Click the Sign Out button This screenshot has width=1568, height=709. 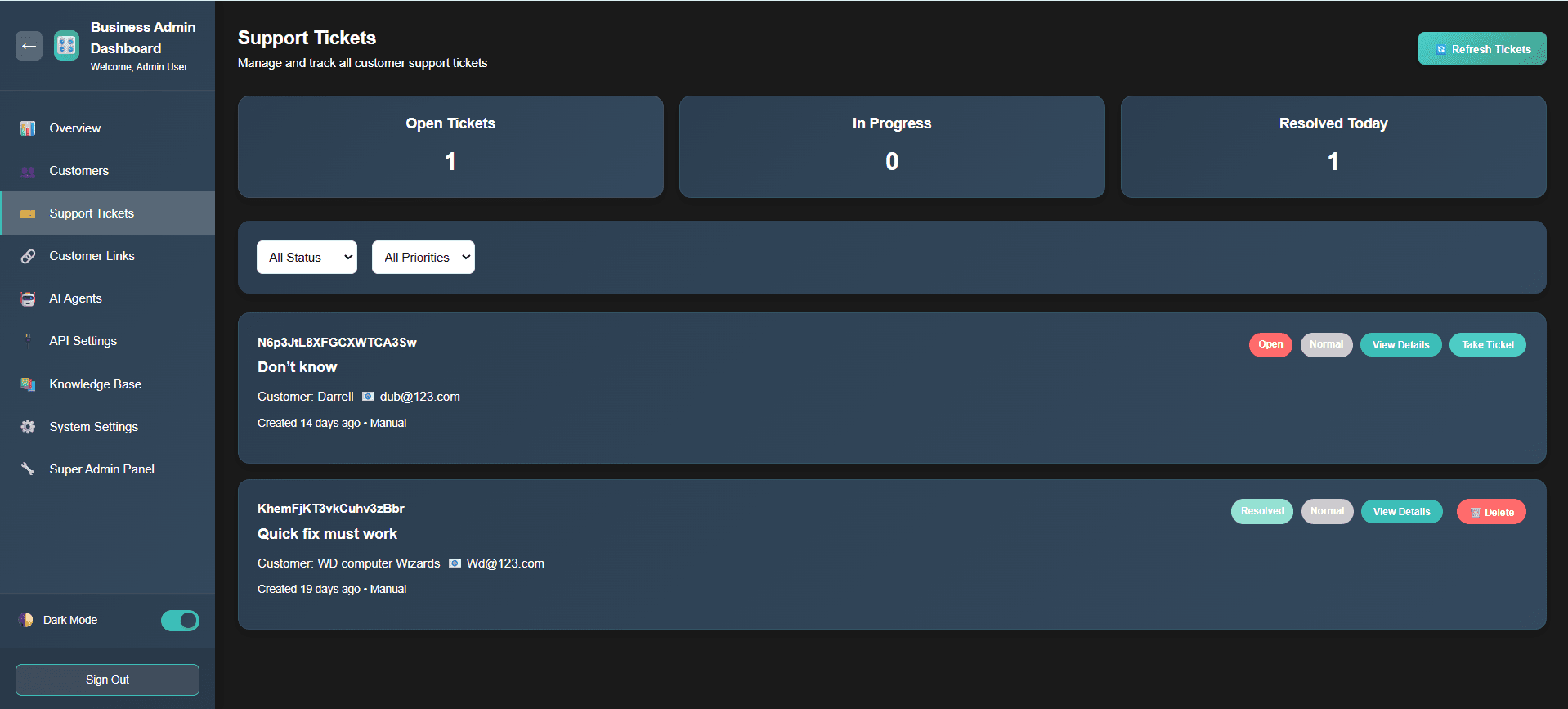(107, 680)
